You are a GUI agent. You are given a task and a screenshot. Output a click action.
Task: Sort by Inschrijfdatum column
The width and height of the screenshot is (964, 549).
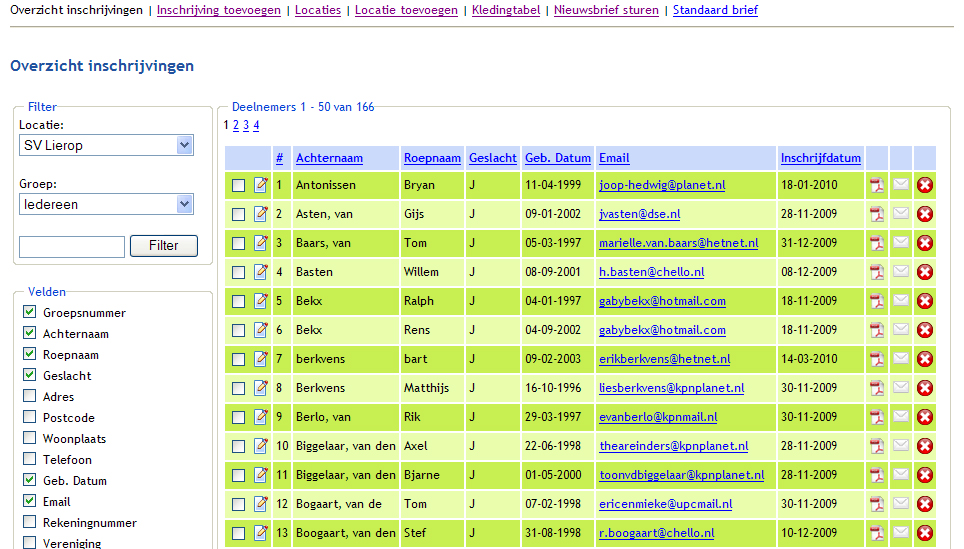point(821,158)
